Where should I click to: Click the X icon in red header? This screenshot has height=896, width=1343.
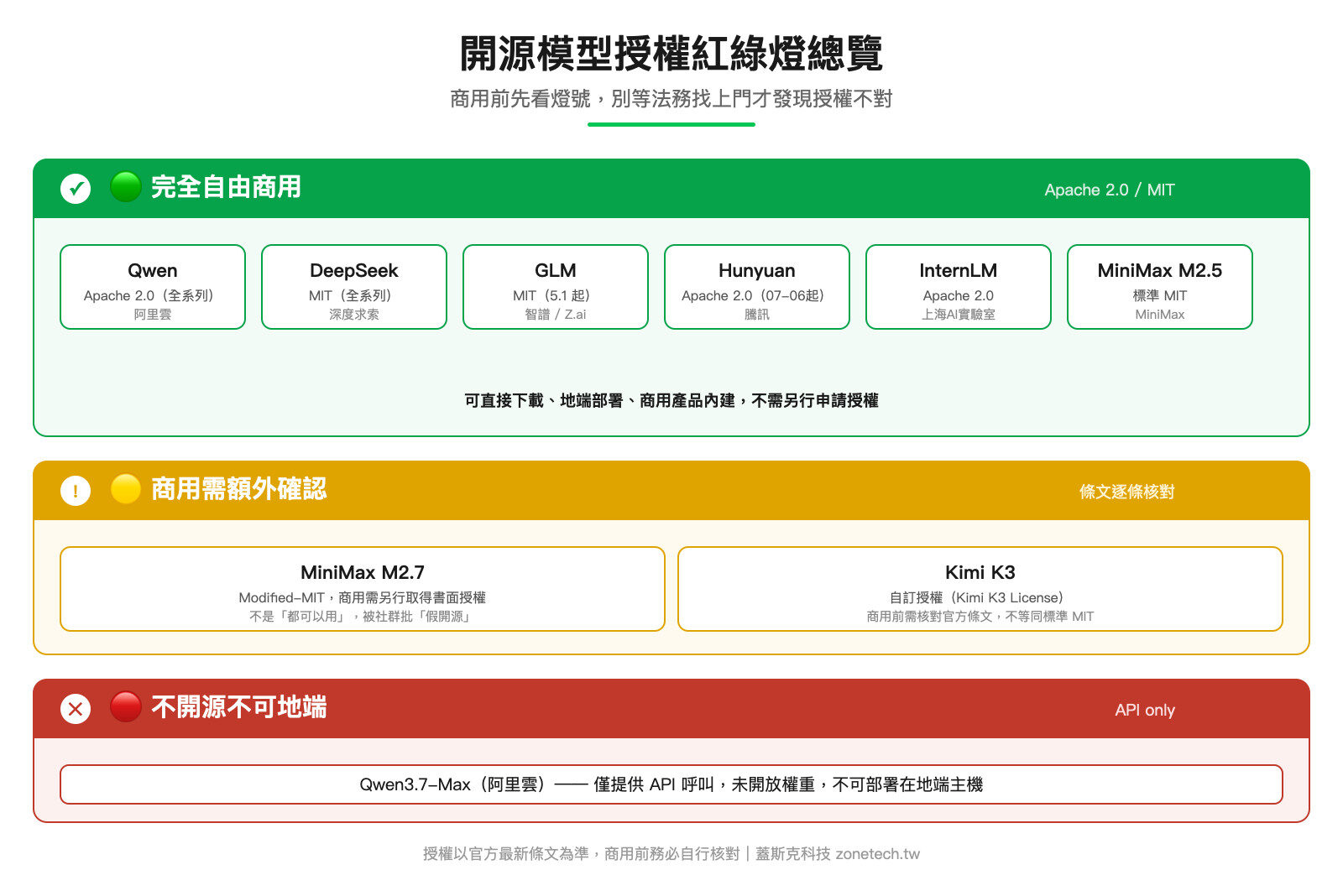76,709
